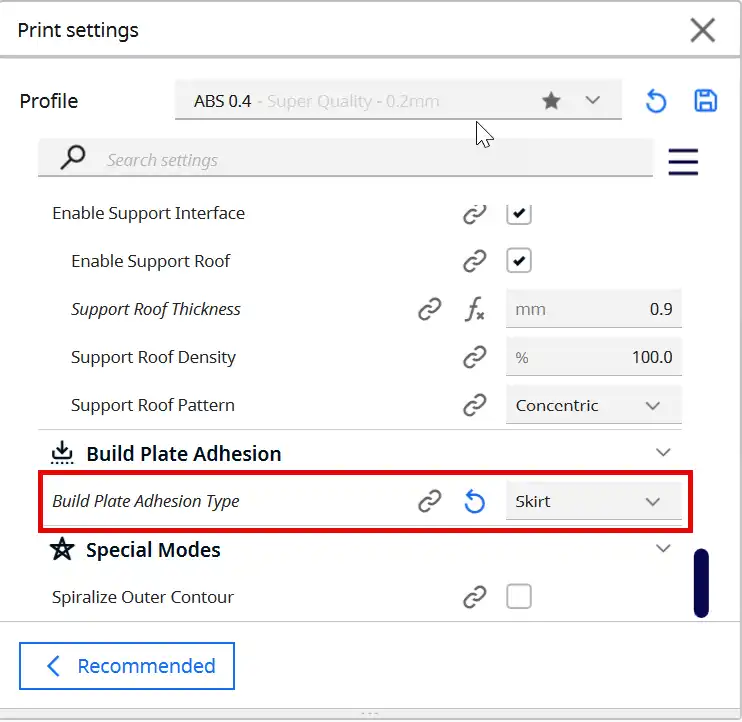
Task: Click link icon next to Build Plate Adhesion Type
Action: (x=430, y=501)
